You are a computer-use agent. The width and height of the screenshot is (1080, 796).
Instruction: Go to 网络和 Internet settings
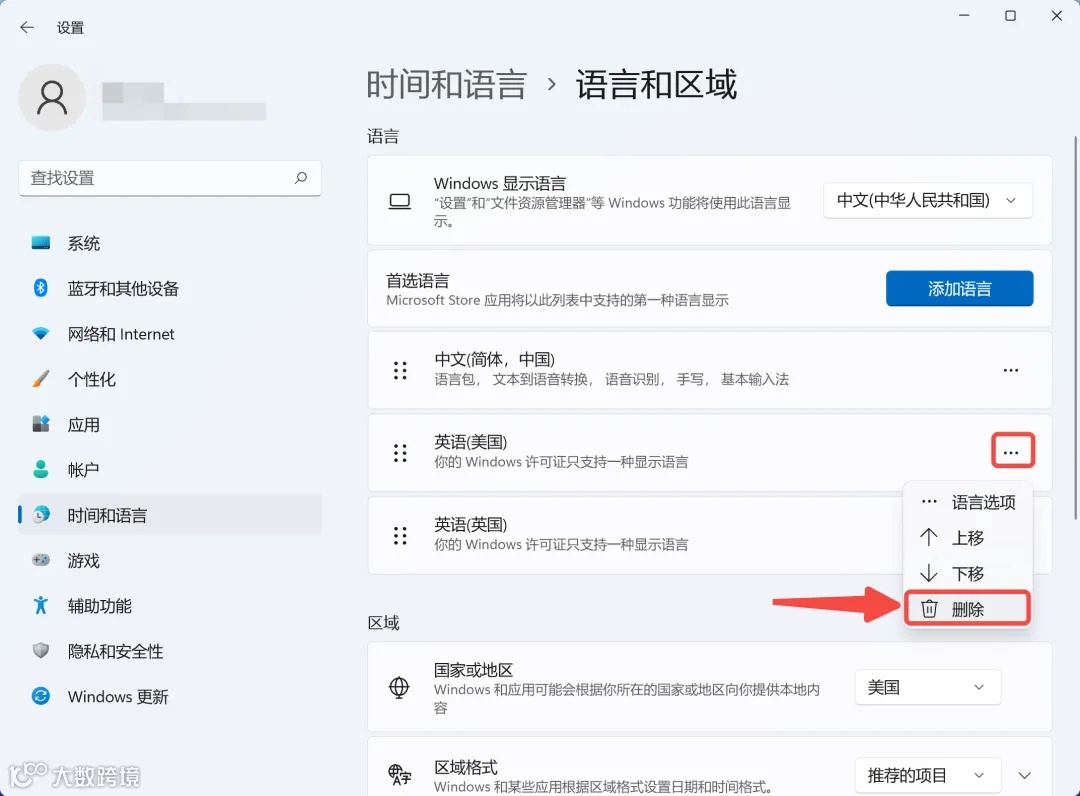point(170,334)
